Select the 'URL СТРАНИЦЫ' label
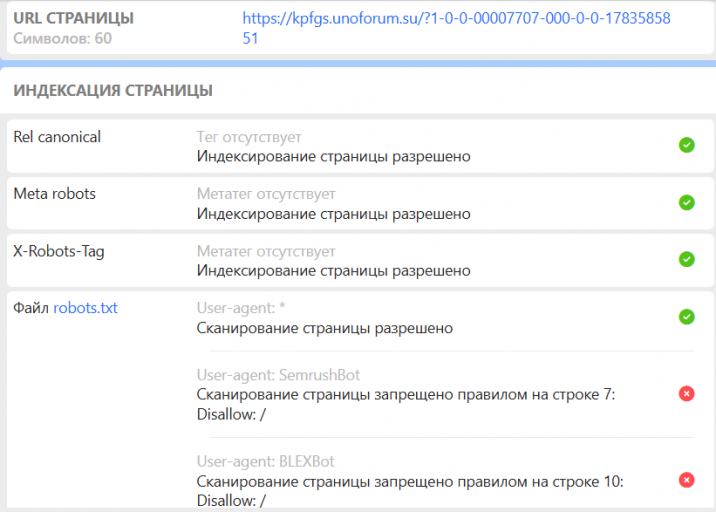The height and width of the screenshot is (512, 716). click(x=74, y=18)
